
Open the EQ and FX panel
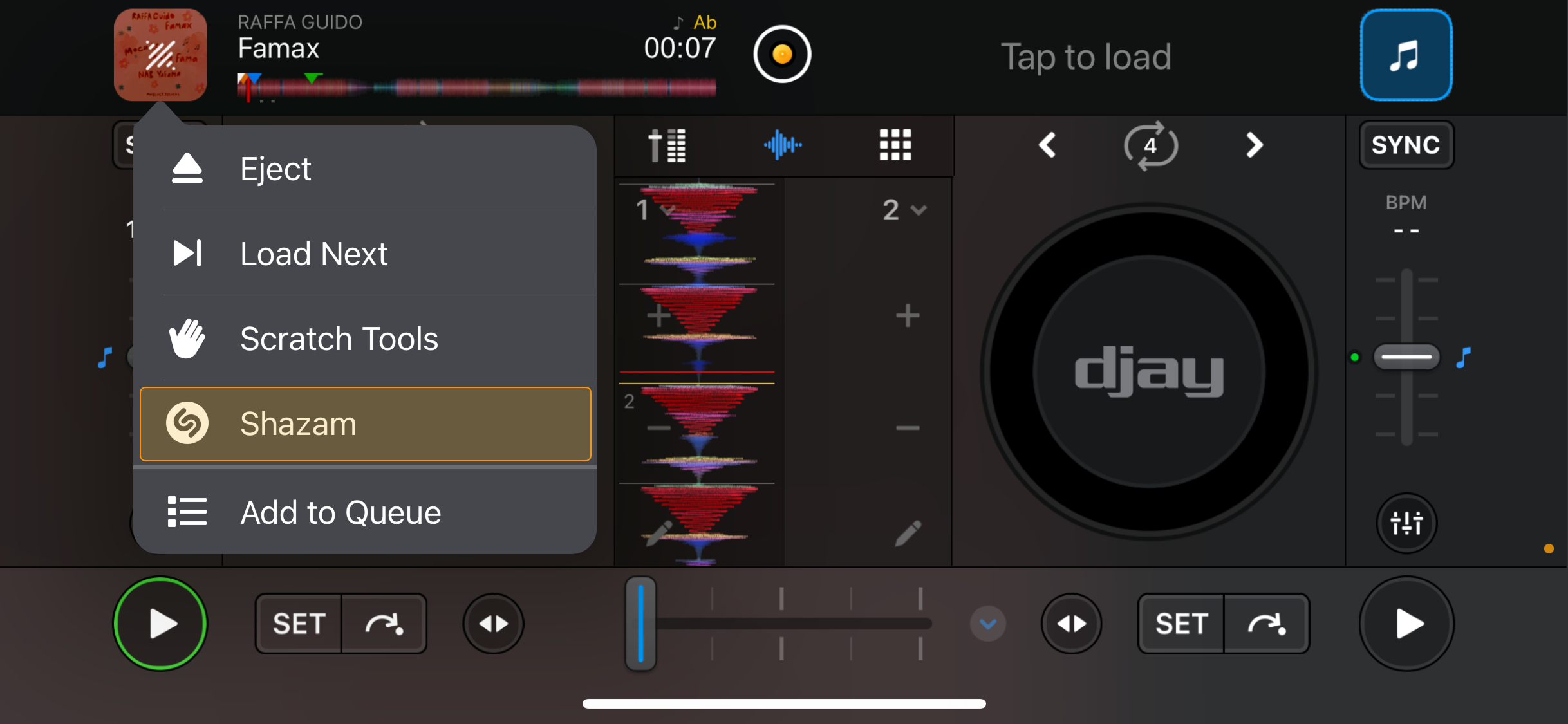[x=1406, y=523]
